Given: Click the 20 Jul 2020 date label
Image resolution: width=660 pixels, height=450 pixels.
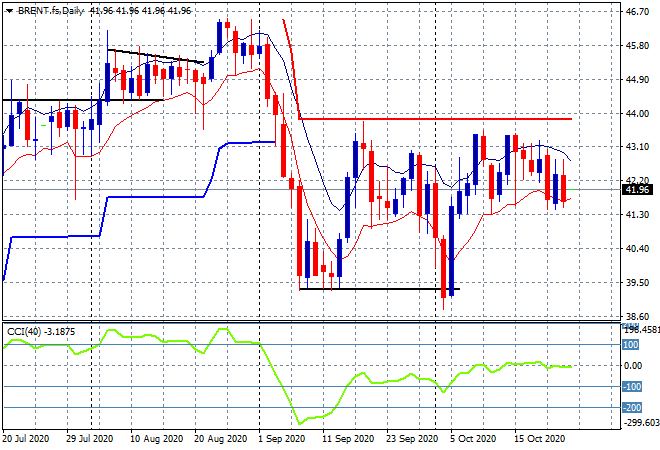Looking at the screenshot, I should point(25,439).
